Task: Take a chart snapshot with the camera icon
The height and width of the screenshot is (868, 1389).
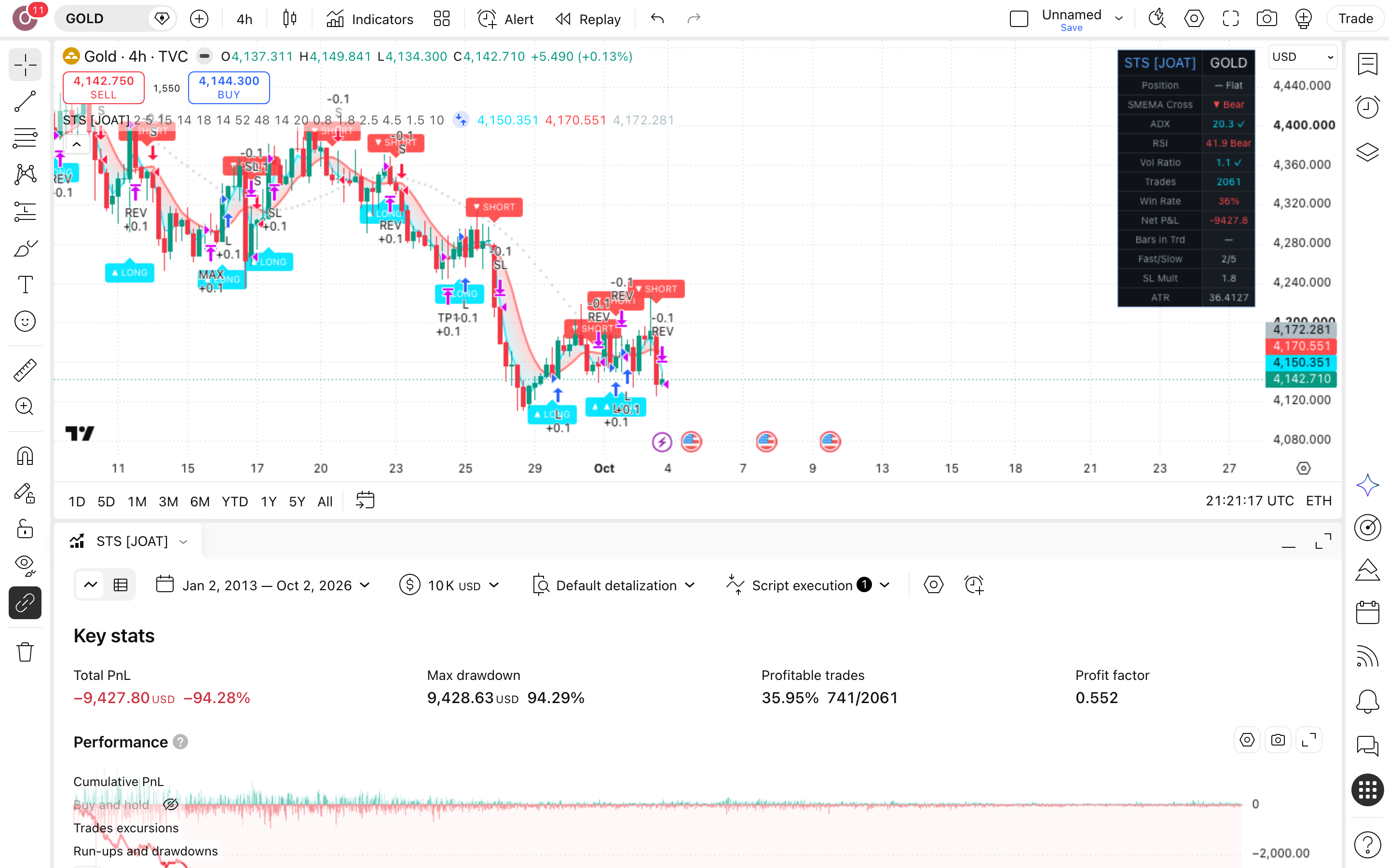Action: click(1266, 19)
